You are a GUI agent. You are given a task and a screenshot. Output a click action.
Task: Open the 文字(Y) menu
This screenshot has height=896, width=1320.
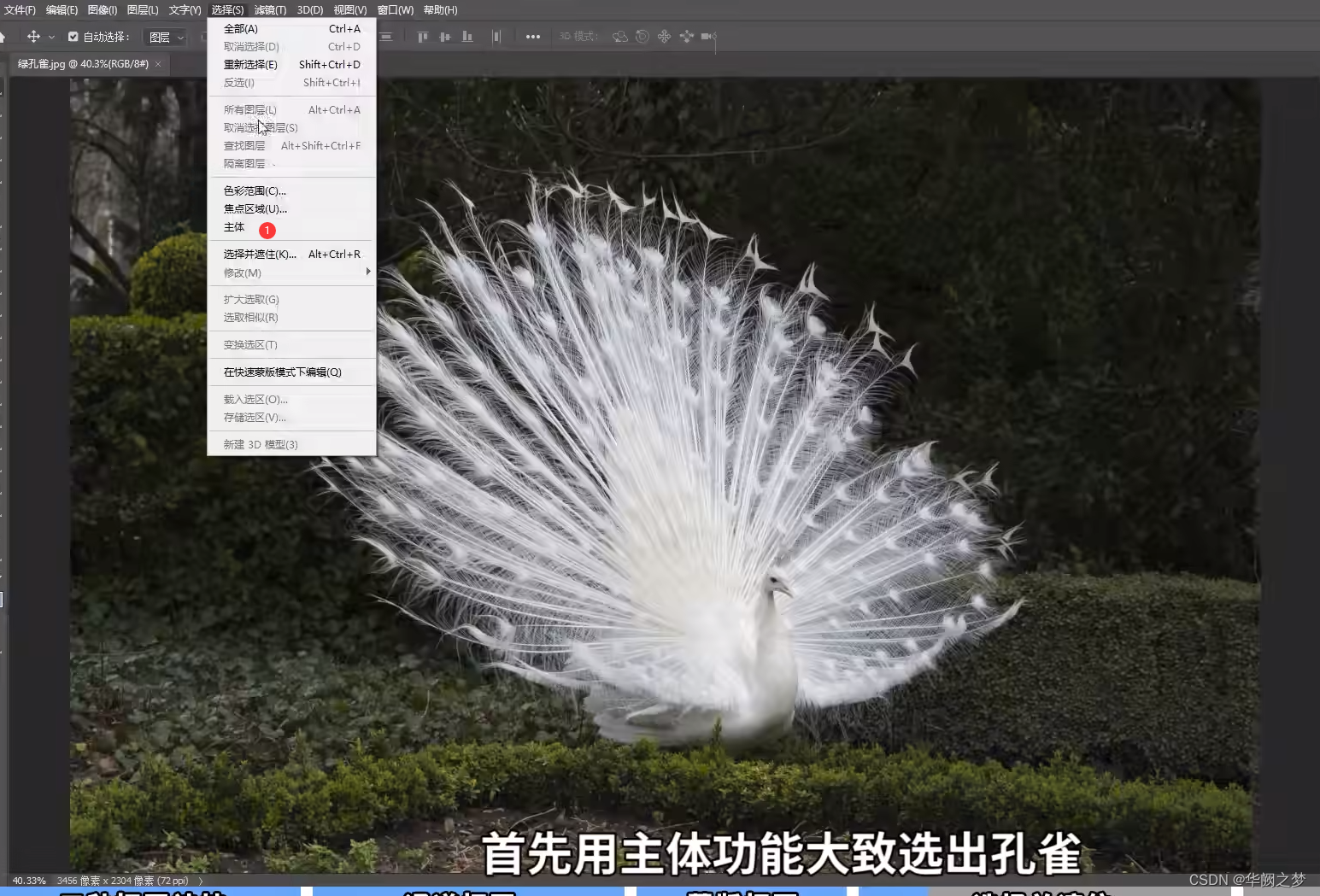185,10
